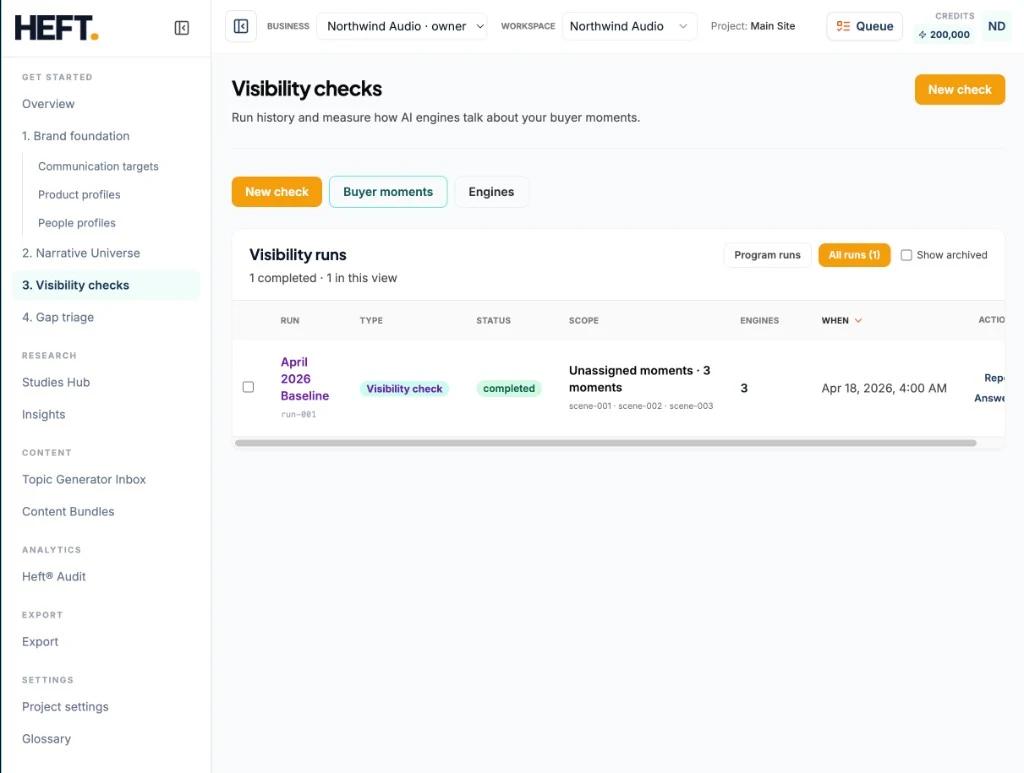
Task: Click the Visibility runs heading
Action: pos(298,255)
